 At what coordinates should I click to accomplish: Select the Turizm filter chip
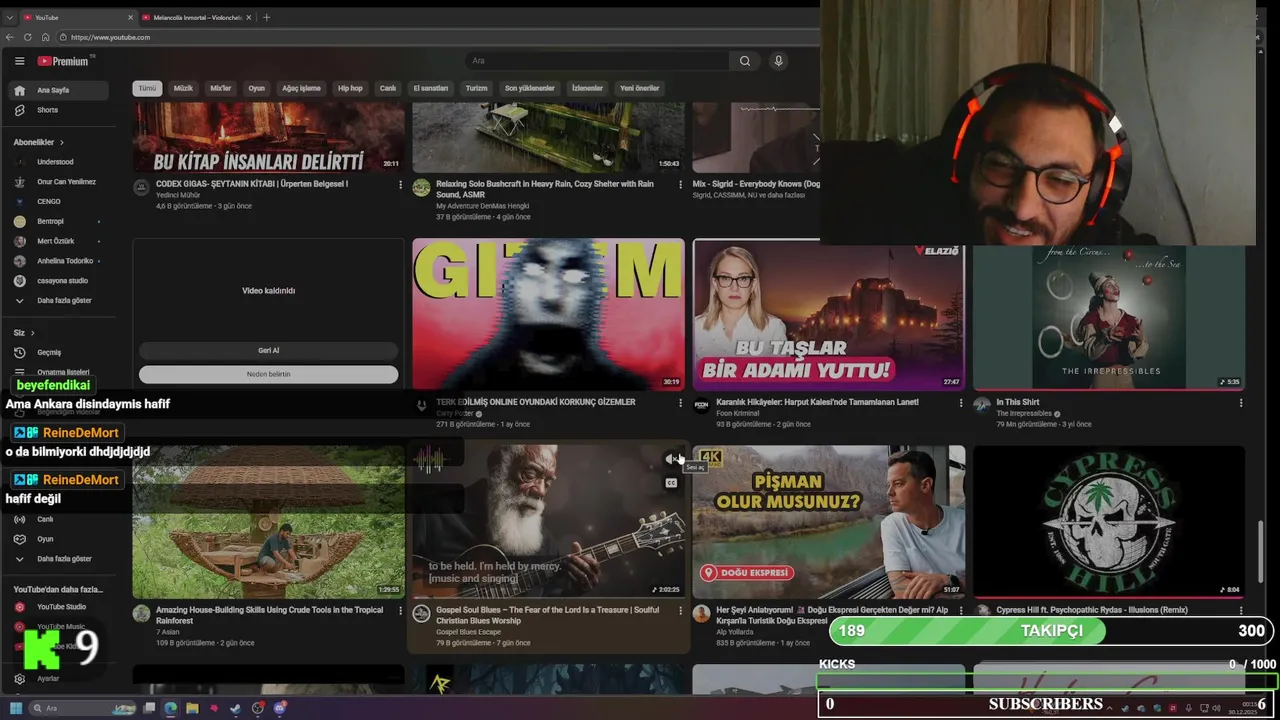tap(477, 88)
